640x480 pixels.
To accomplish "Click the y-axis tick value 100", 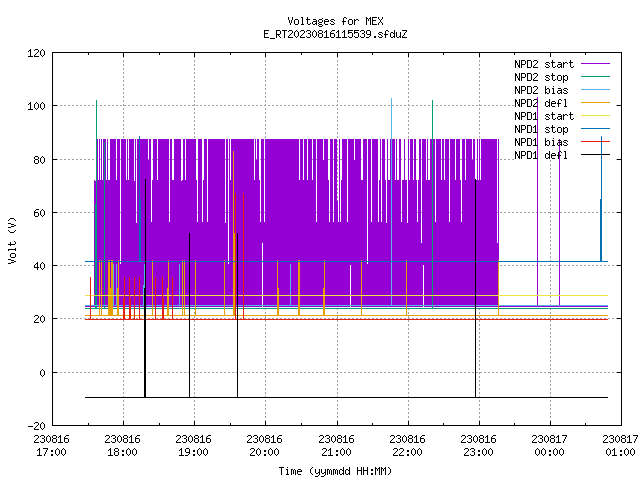I will tap(36, 107).
